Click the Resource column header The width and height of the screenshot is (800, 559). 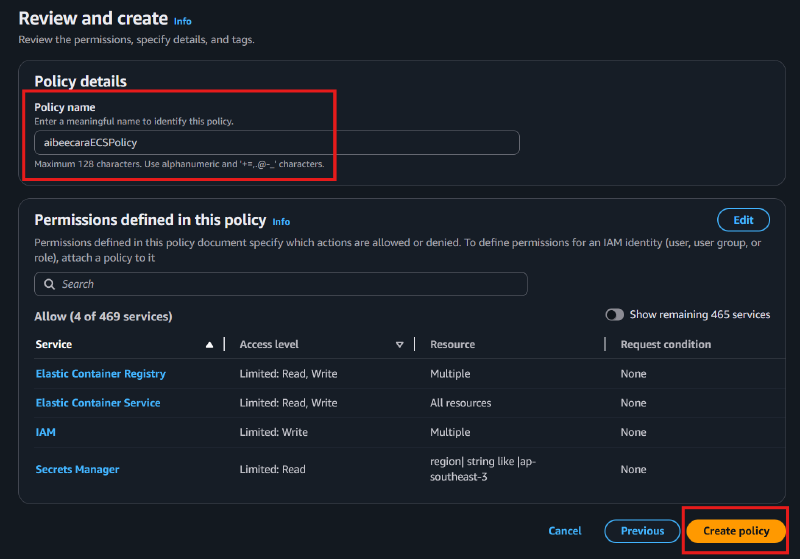(x=452, y=344)
